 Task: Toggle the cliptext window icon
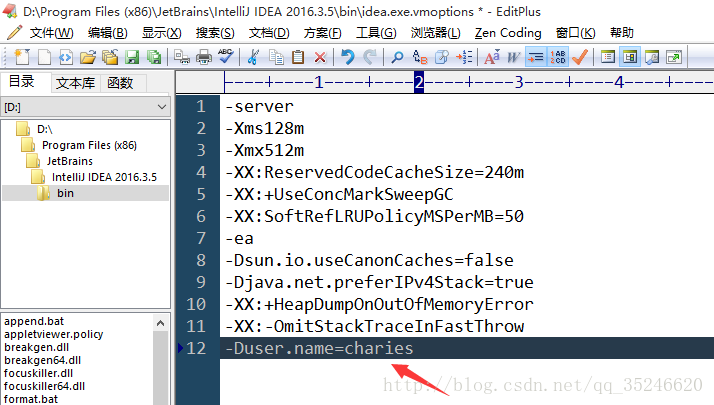(607, 57)
